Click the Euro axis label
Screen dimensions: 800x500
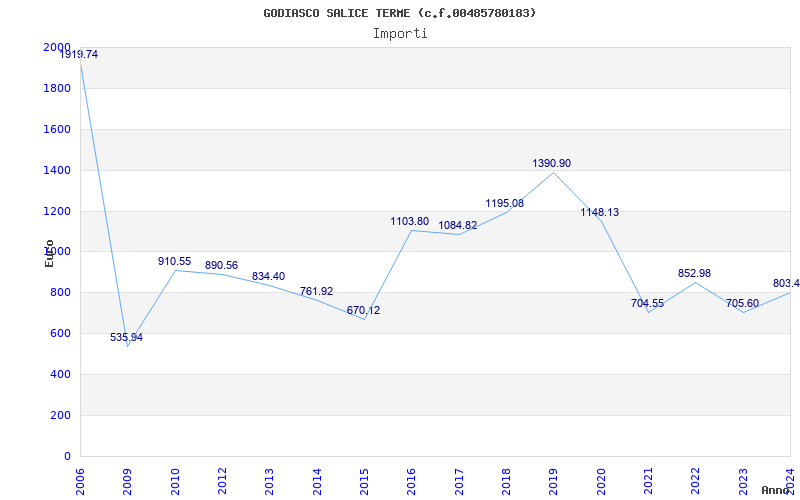[49, 253]
